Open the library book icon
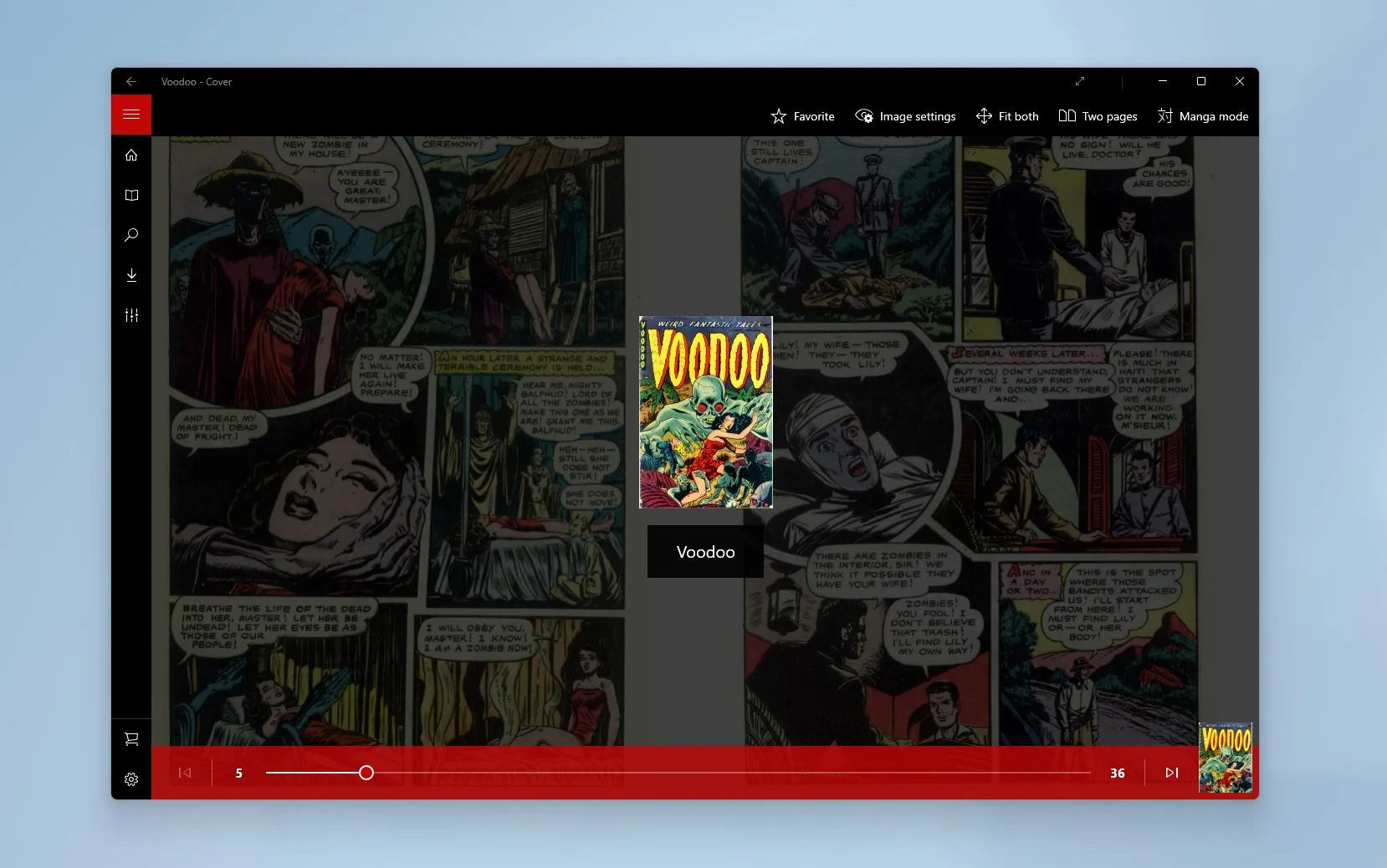 [x=131, y=195]
